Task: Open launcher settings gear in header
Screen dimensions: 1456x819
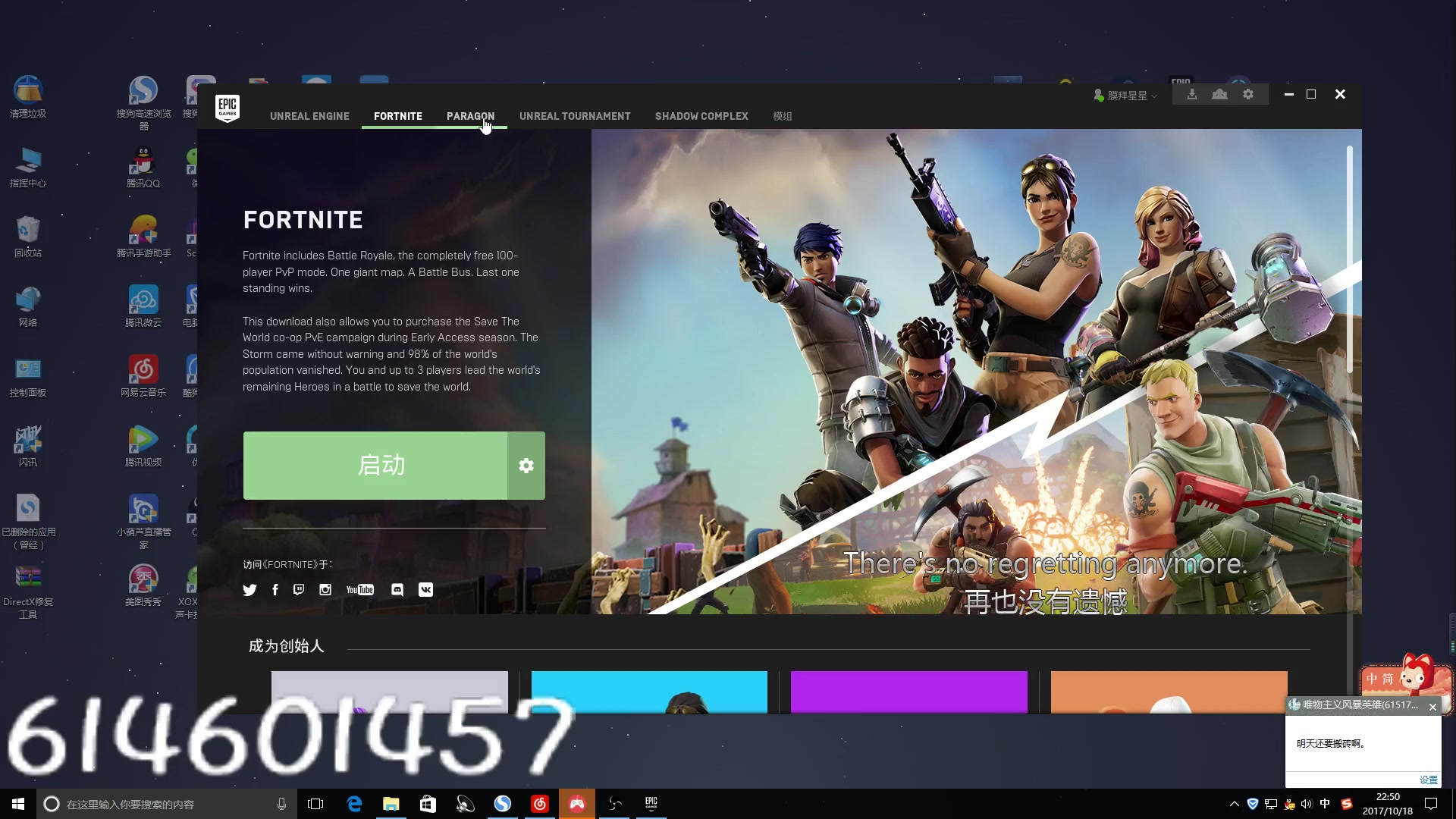Action: point(1248,95)
